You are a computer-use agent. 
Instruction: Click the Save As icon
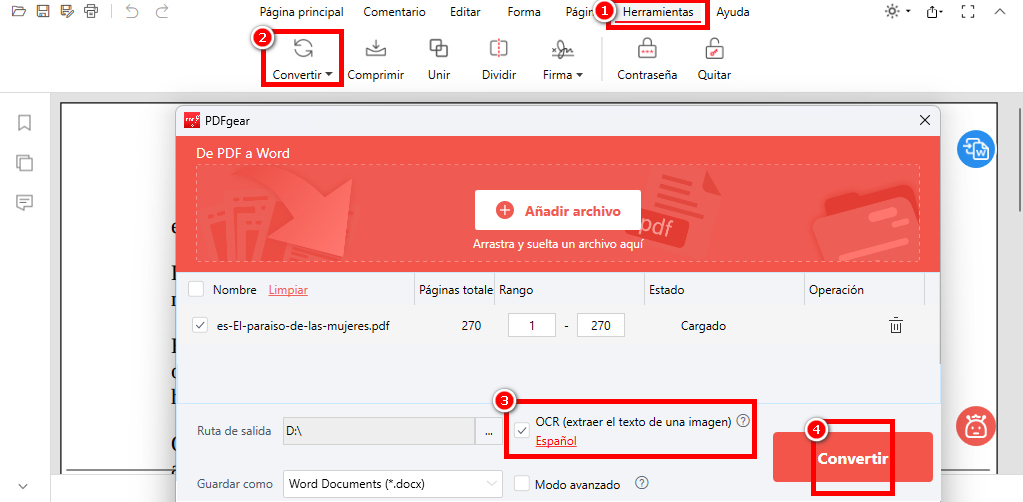click(x=66, y=11)
